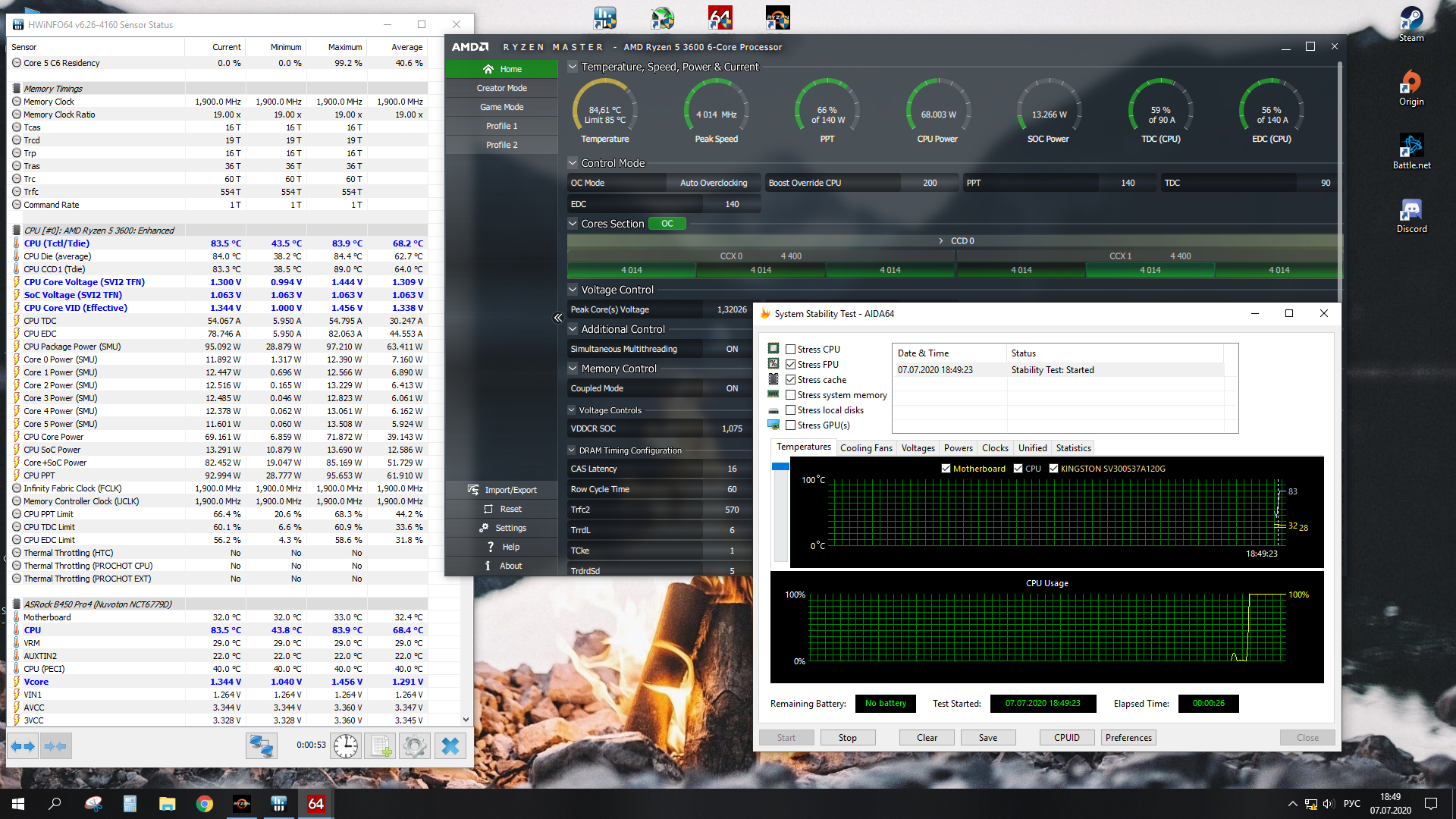
Task: Click the Ryzen Master Import/Export icon
Action: 473,490
